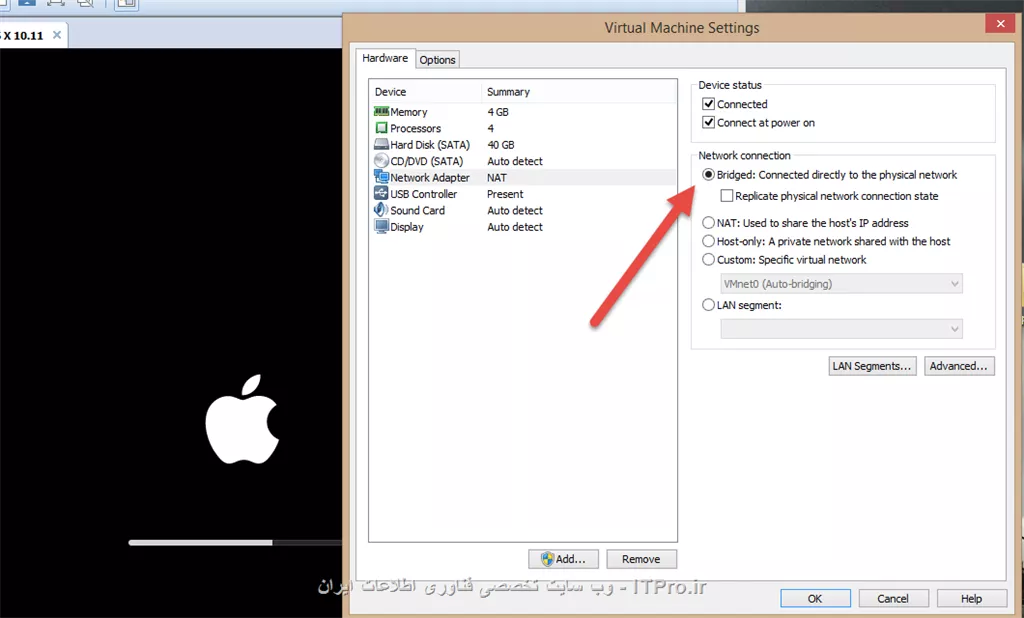
Task: Select the CD/DVD (SATA) disc icon
Action: point(381,161)
